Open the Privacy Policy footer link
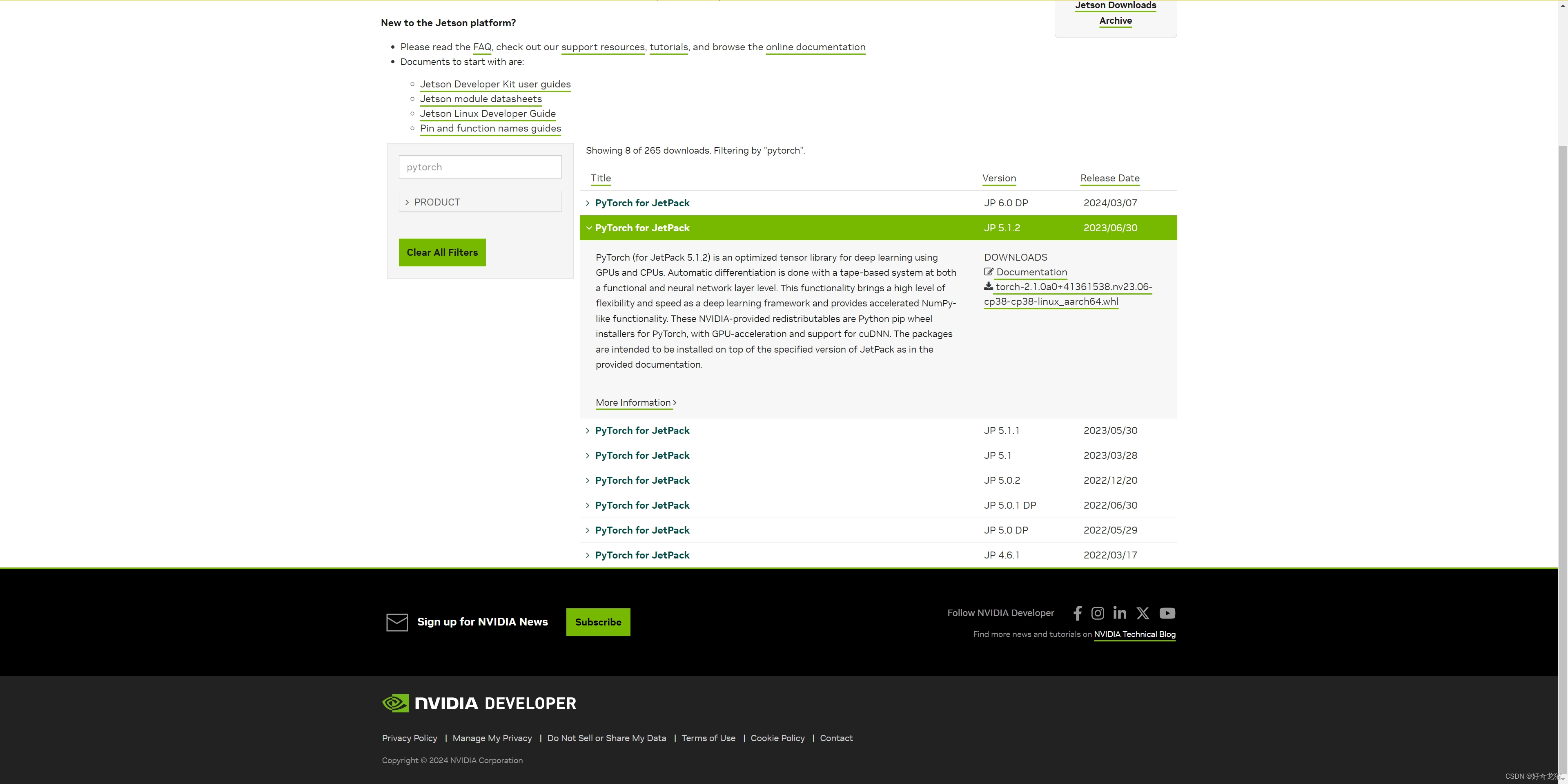The image size is (1568, 784). 409,738
